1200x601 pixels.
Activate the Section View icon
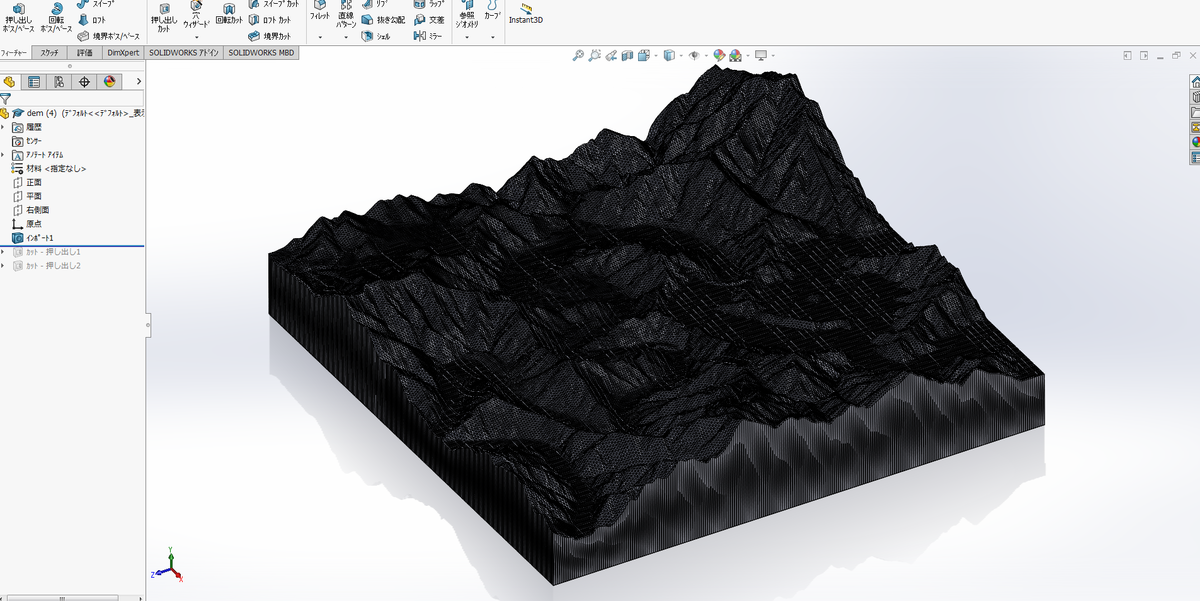point(627,56)
